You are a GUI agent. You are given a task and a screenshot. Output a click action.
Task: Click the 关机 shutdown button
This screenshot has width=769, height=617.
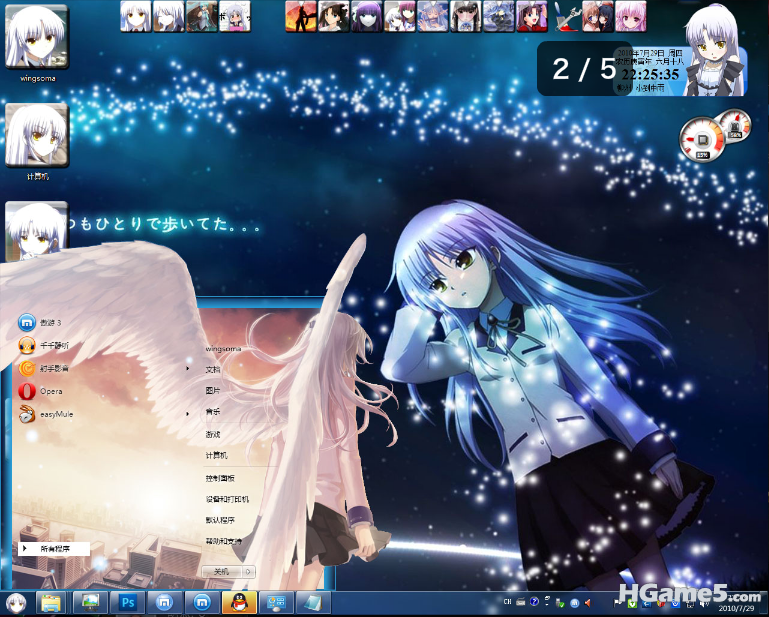[222, 572]
